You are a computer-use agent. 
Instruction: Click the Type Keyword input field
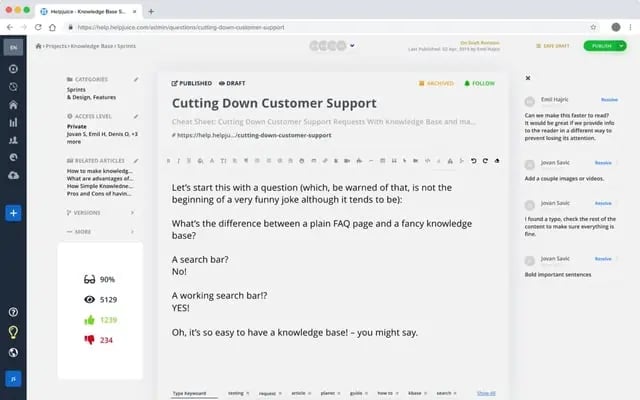(194, 393)
